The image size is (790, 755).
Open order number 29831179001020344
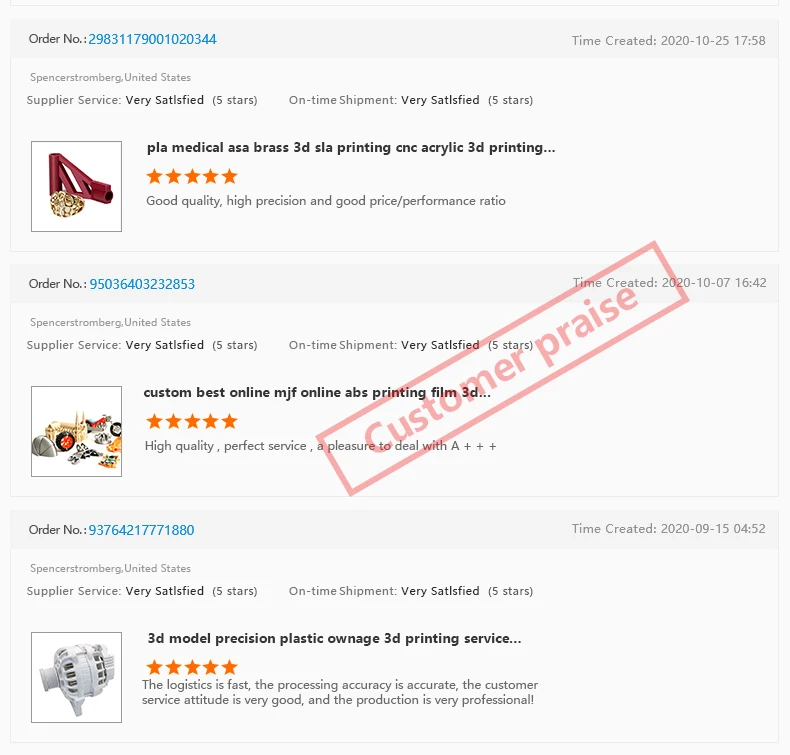[x=152, y=39]
